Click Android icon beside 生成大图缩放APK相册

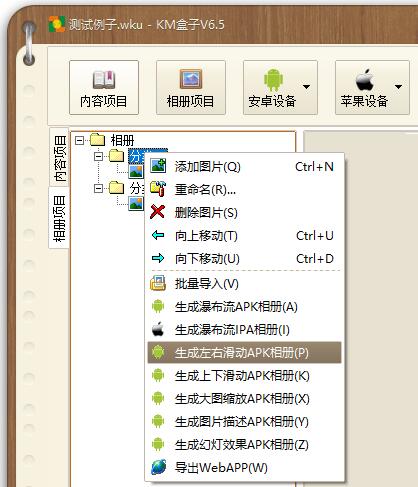point(158,398)
